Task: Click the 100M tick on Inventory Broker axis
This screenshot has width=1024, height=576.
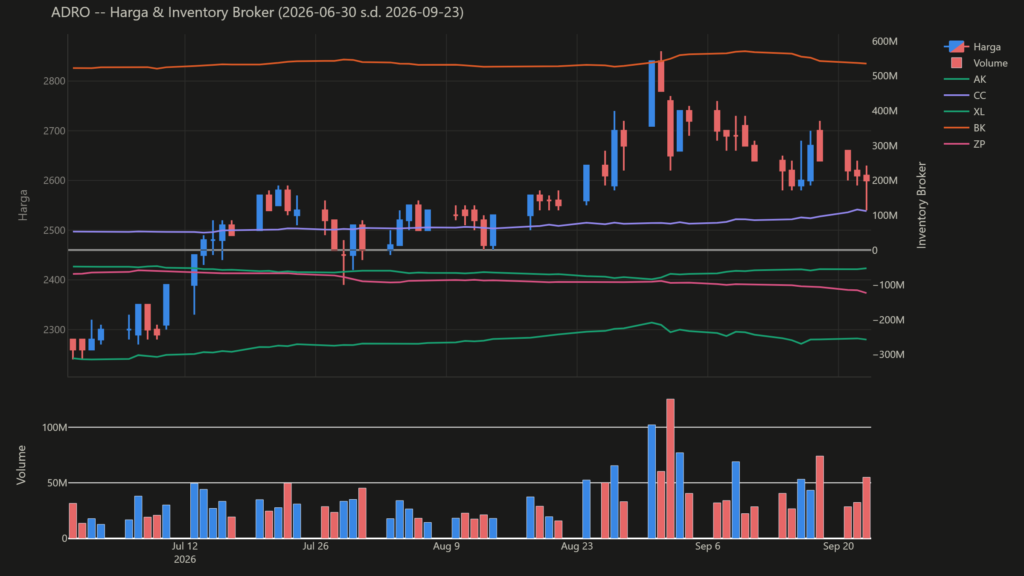Action: click(885, 216)
